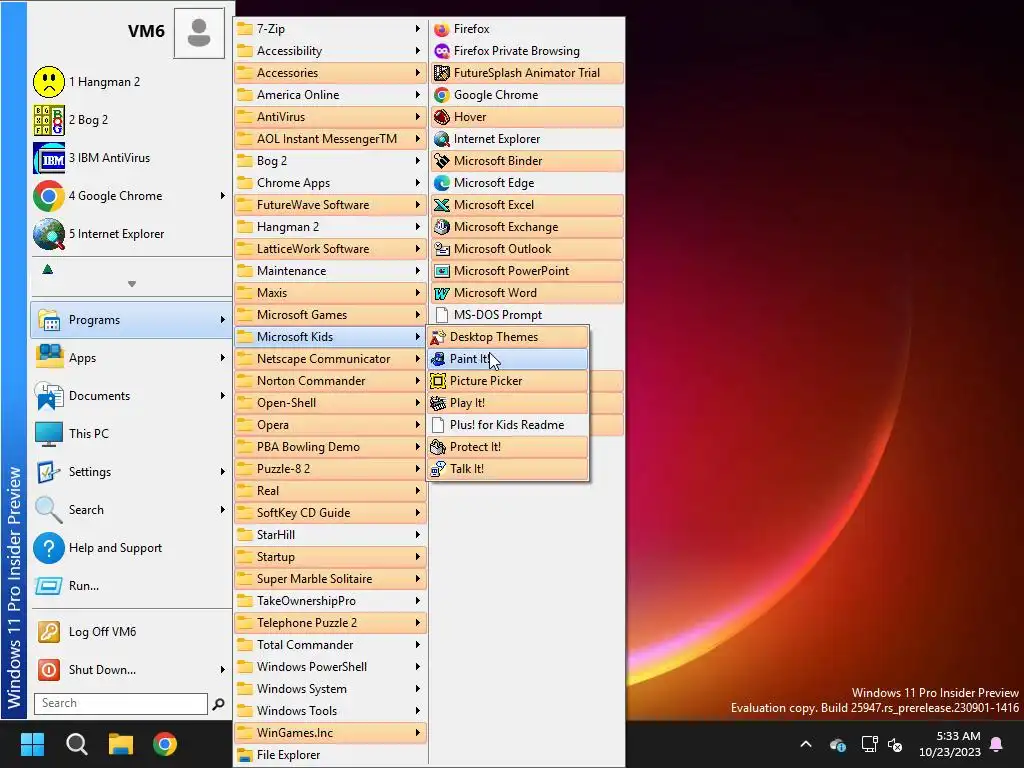Open the clock showing 5:33 AM
This screenshot has width=1024, height=768.
click(950, 744)
